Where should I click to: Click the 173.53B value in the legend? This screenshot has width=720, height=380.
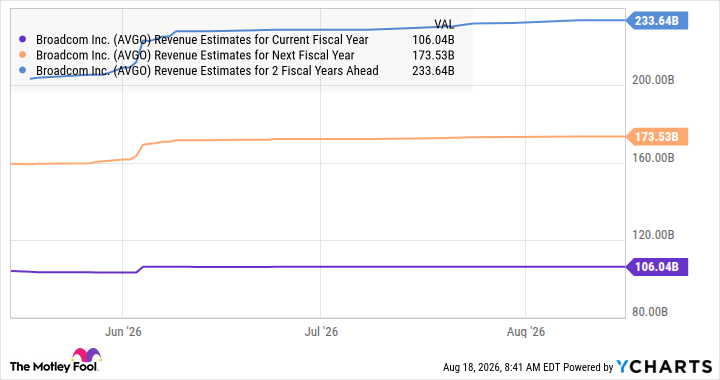(433, 56)
